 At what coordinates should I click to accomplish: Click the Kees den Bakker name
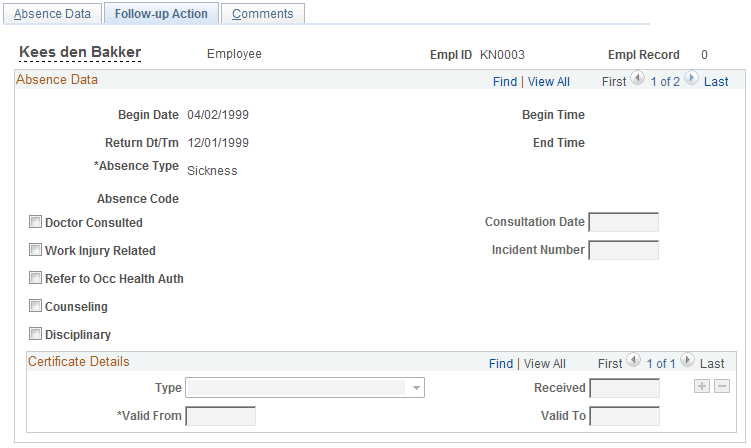click(80, 52)
